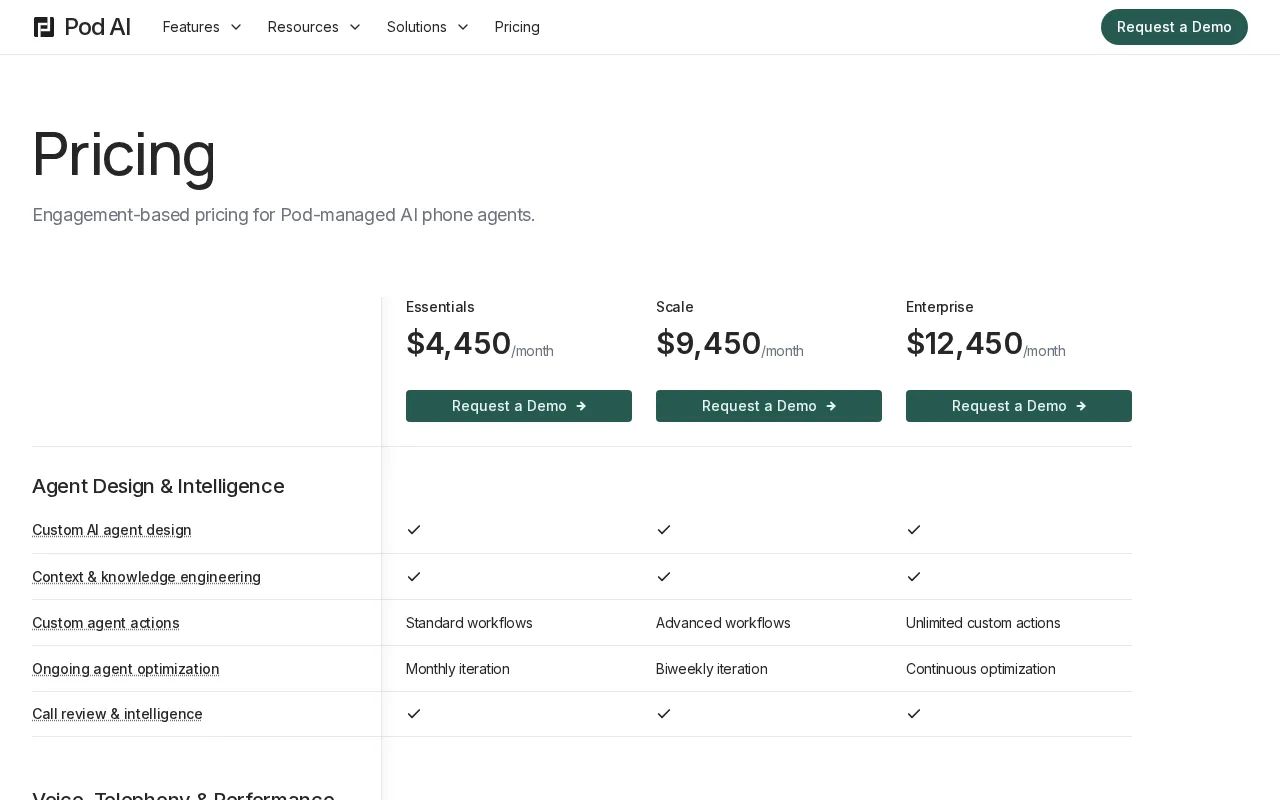
Task: Click Scale checkmark for Context & knowledge engineering
Action: [x=664, y=576]
